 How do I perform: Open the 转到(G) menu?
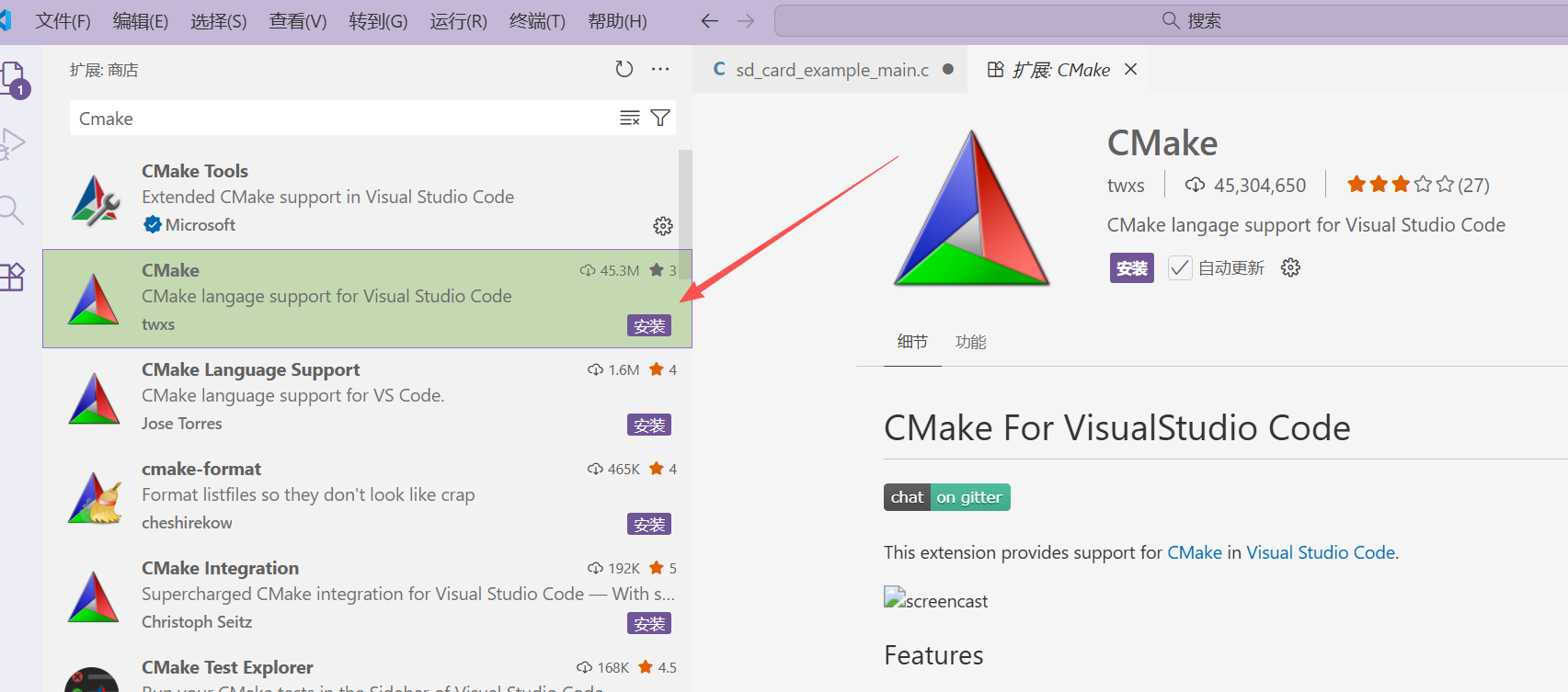click(x=378, y=21)
